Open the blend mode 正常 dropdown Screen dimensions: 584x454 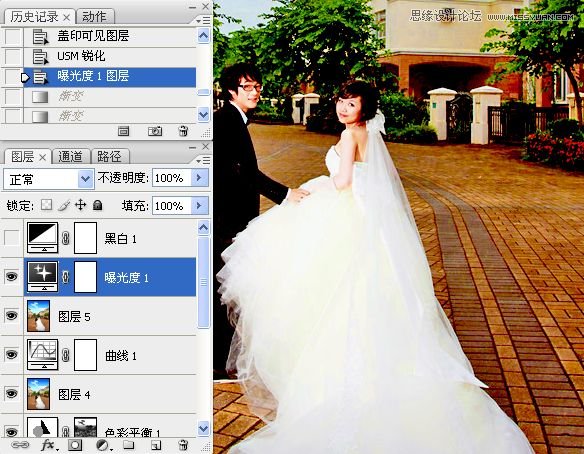pyautogui.click(x=48, y=179)
